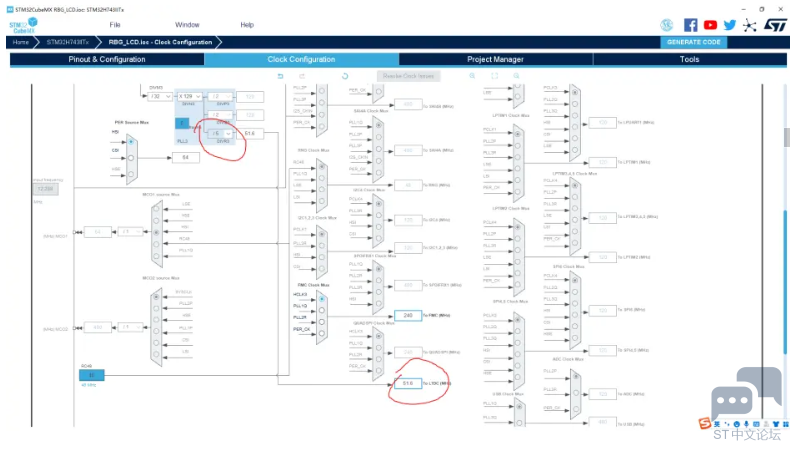Open the DIVM3 /32 dropdown
Viewport: 790px width, 450px height.
[161, 96]
